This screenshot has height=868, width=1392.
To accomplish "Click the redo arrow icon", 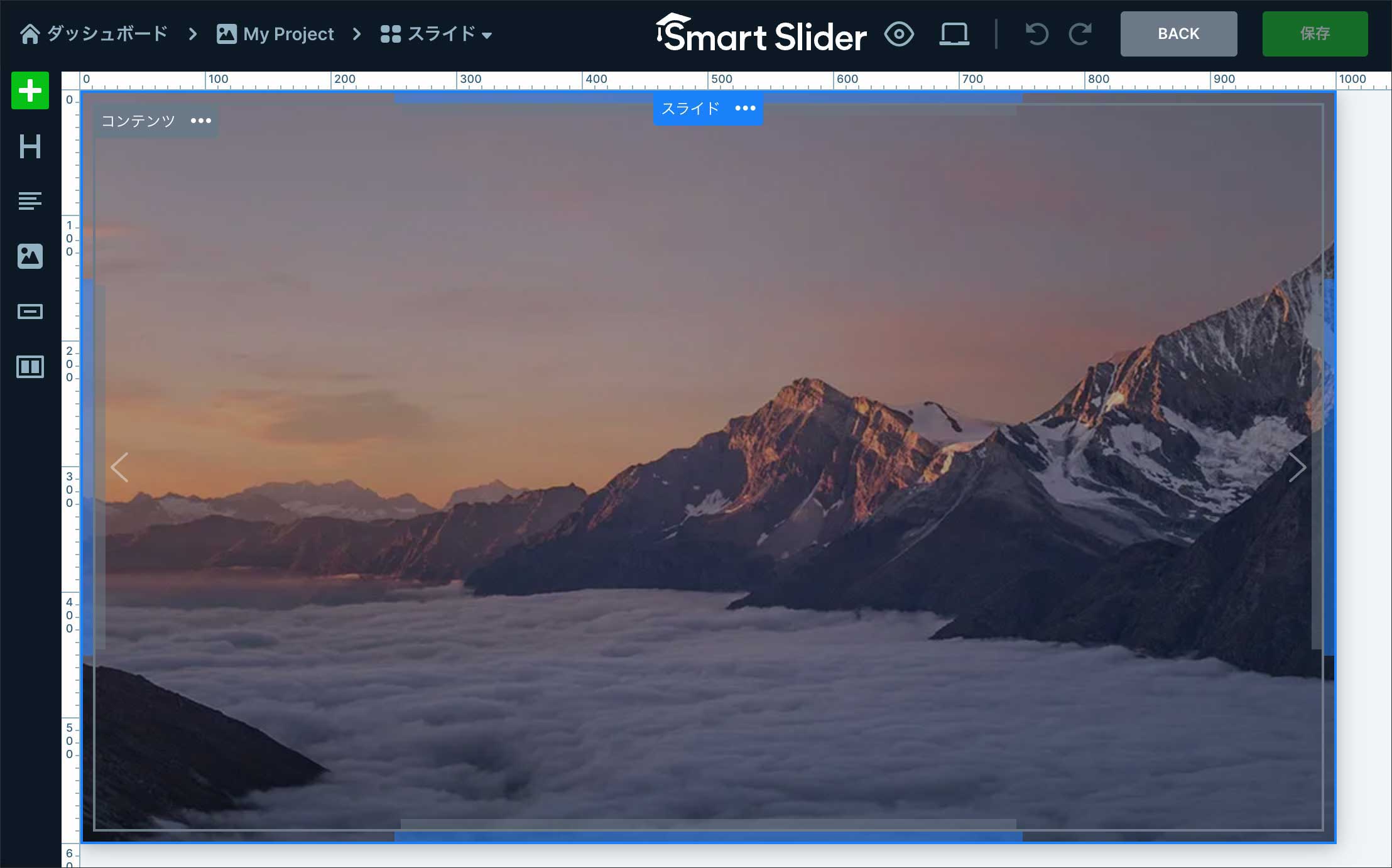I will pos(1080,34).
